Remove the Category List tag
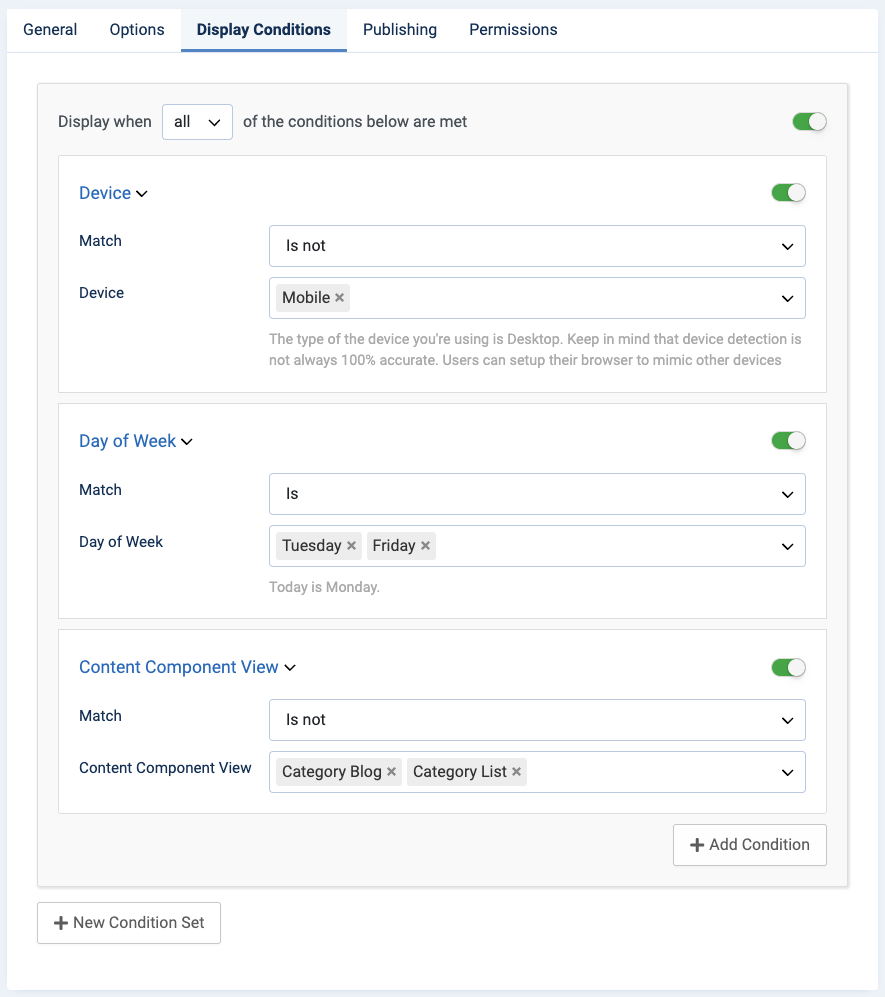Image resolution: width=885 pixels, height=997 pixels. pos(516,772)
